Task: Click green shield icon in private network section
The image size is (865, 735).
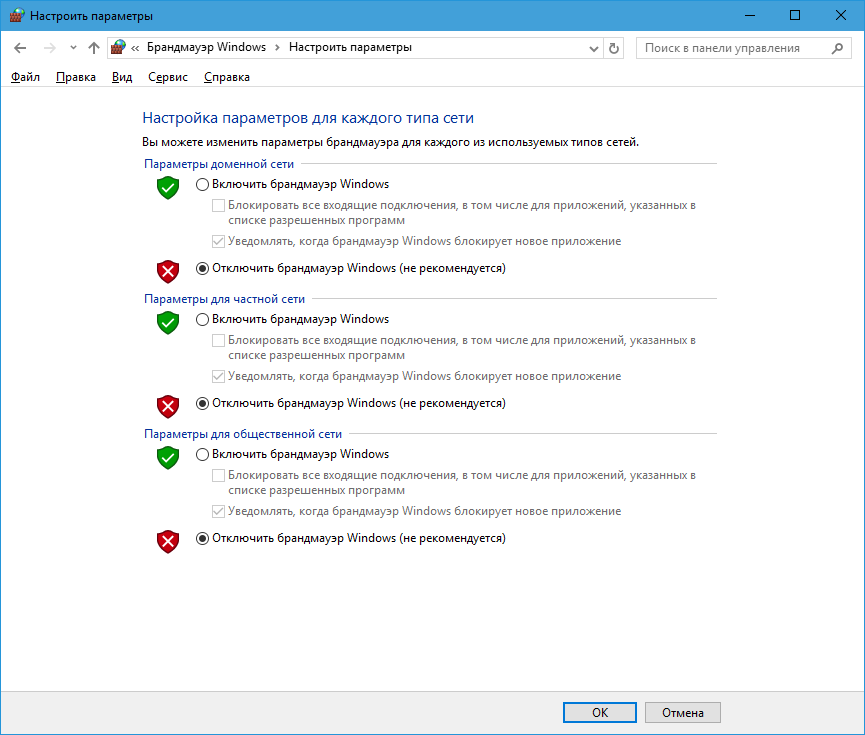Action: coord(168,323)
